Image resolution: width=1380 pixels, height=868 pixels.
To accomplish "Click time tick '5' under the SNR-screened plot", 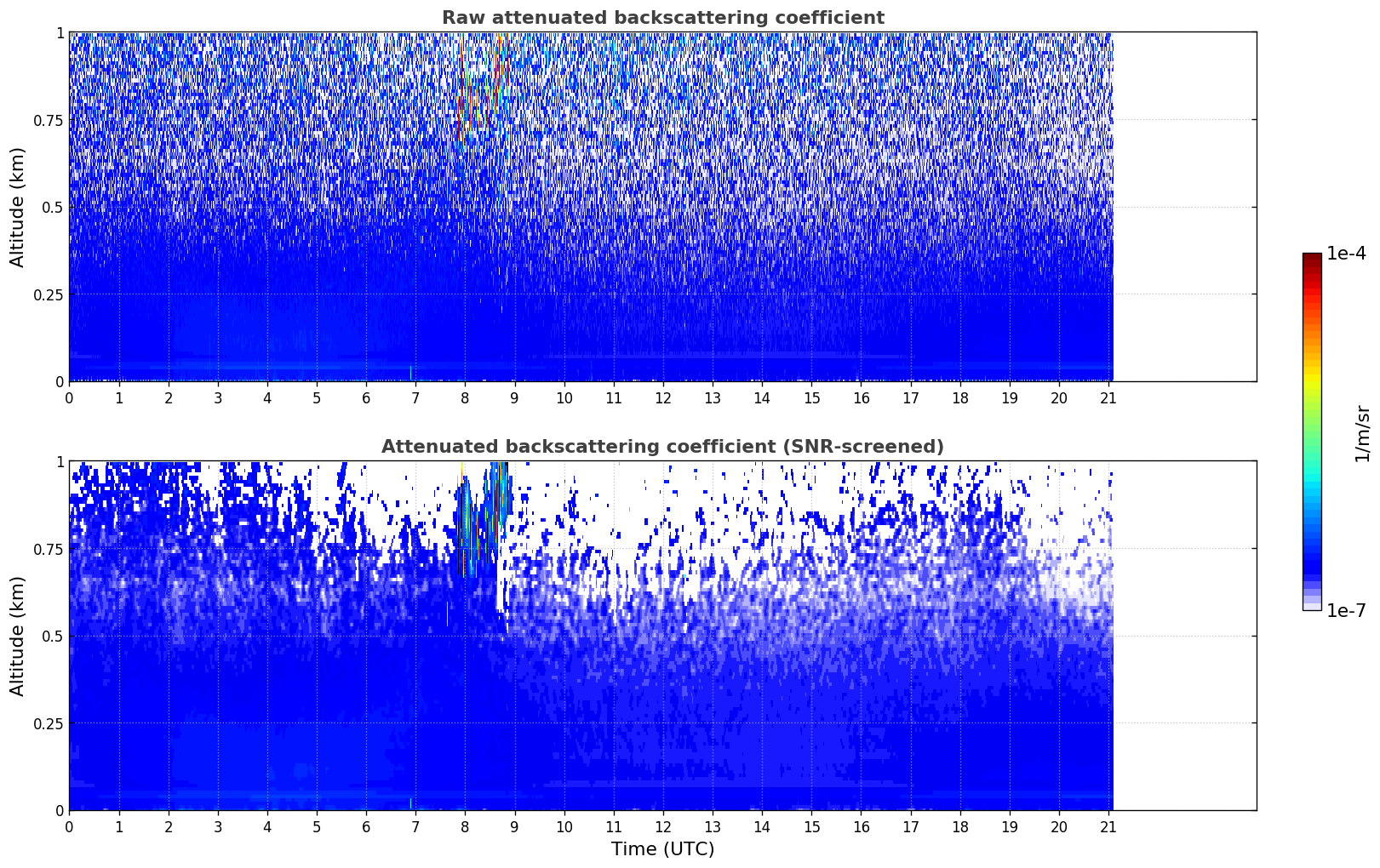I will [x=317, y=826].
